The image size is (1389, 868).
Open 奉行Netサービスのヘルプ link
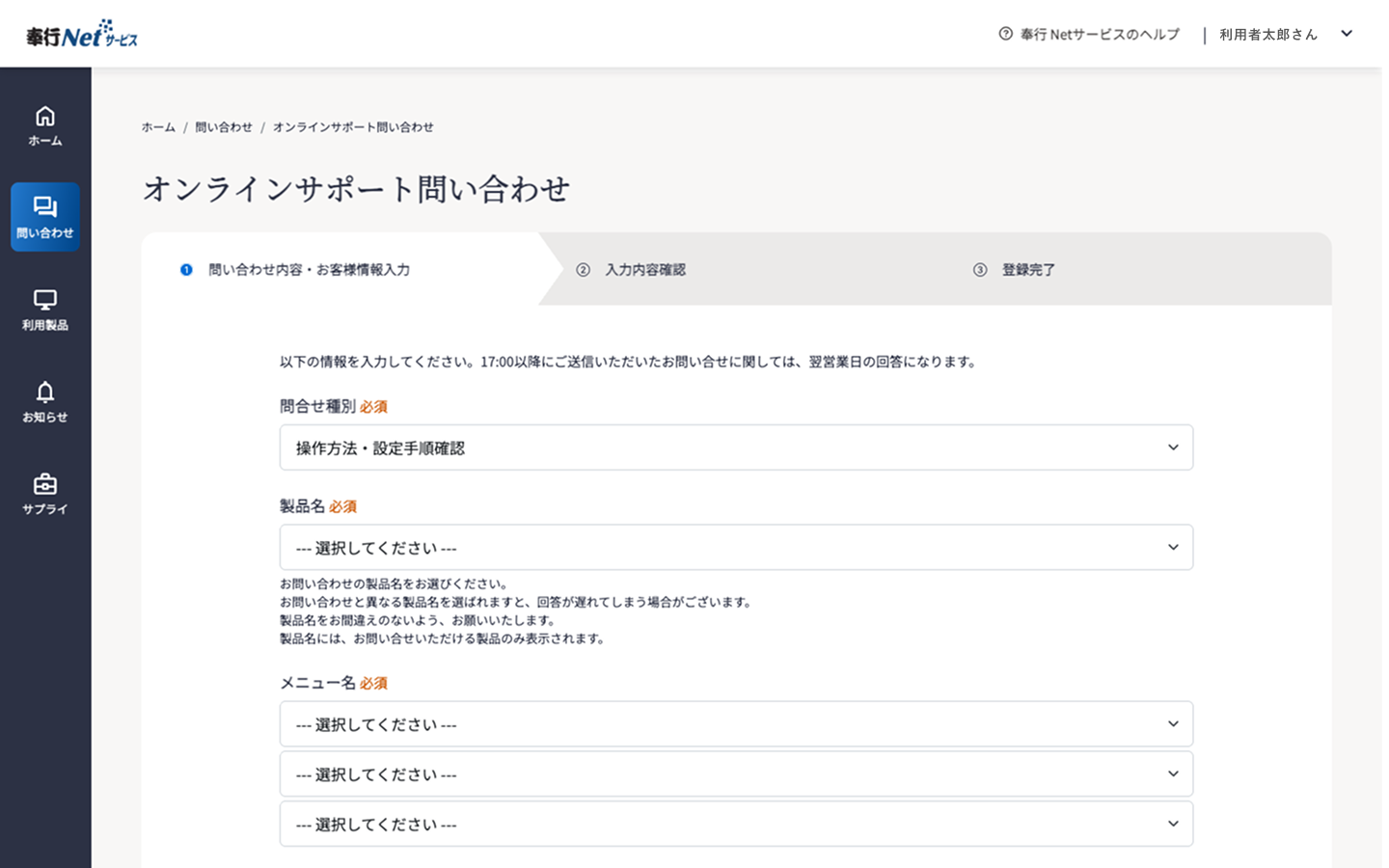1100,35
